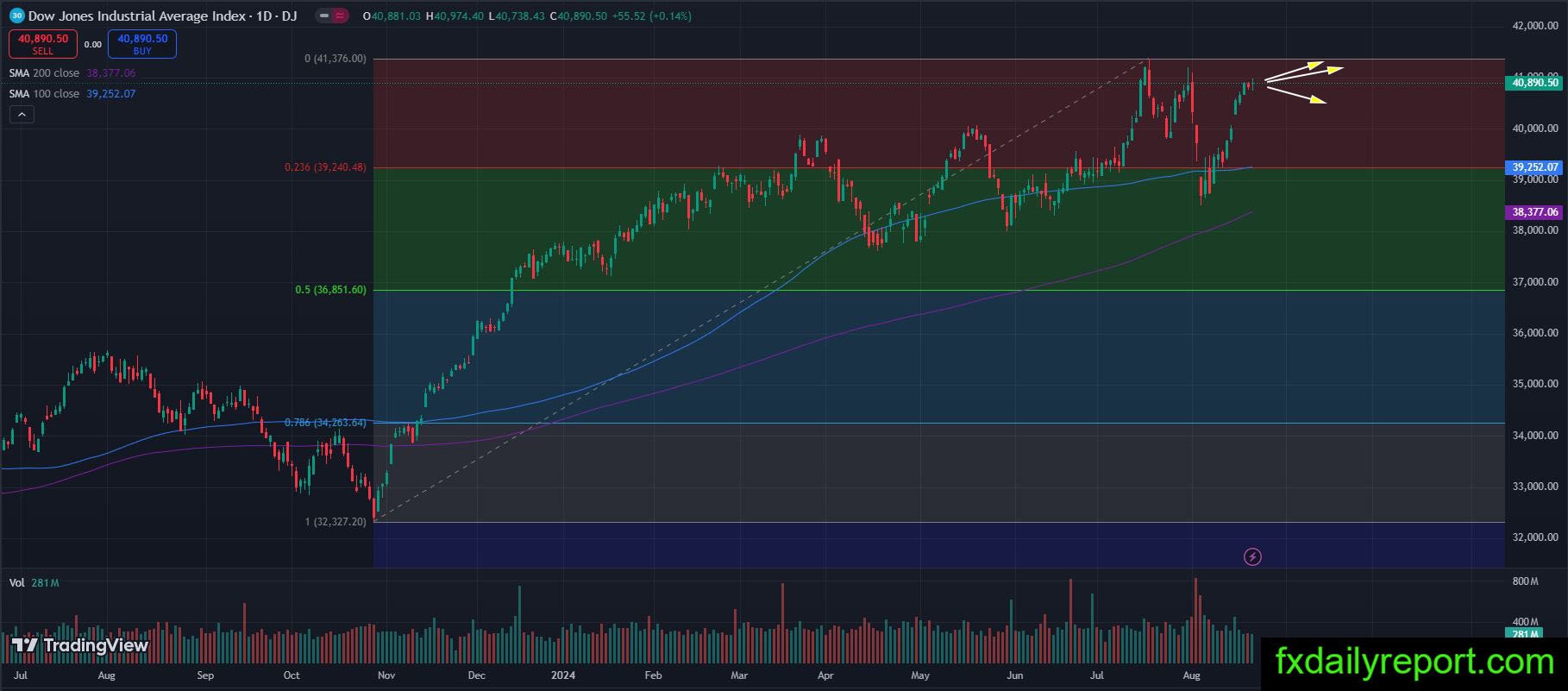Click the Apr label on the time axis
The width and height of the screenshot is (1568, 691).
tap(825, 675)
